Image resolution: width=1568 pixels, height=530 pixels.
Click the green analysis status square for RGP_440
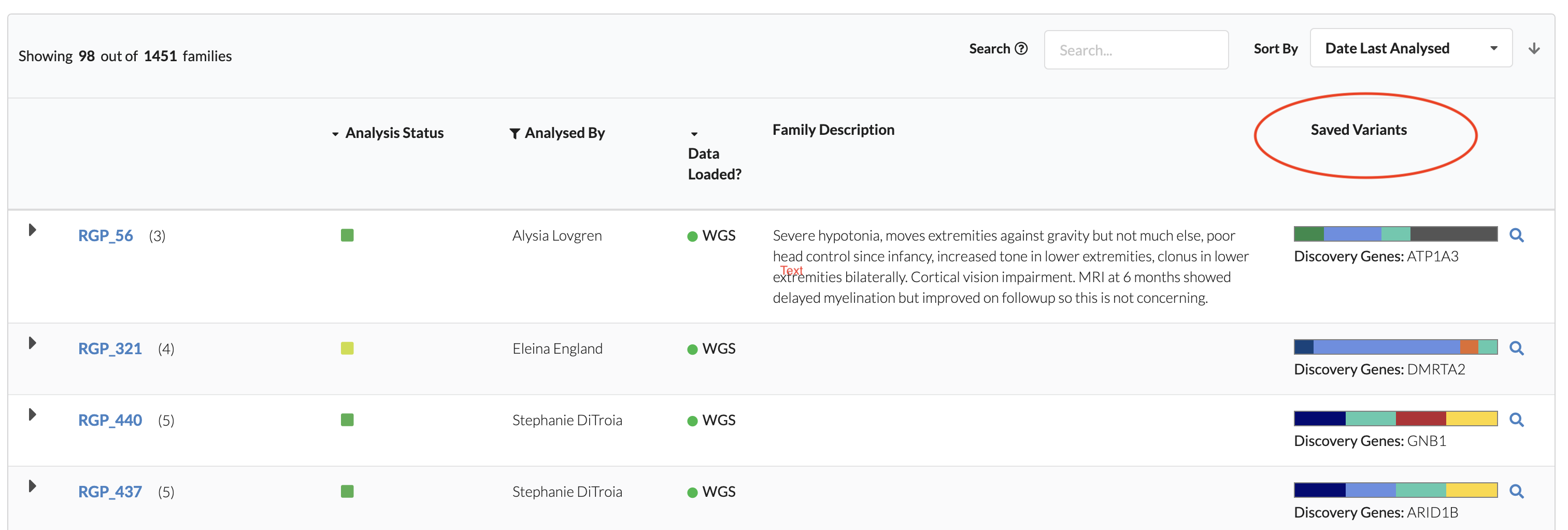[x=347, y=419]
